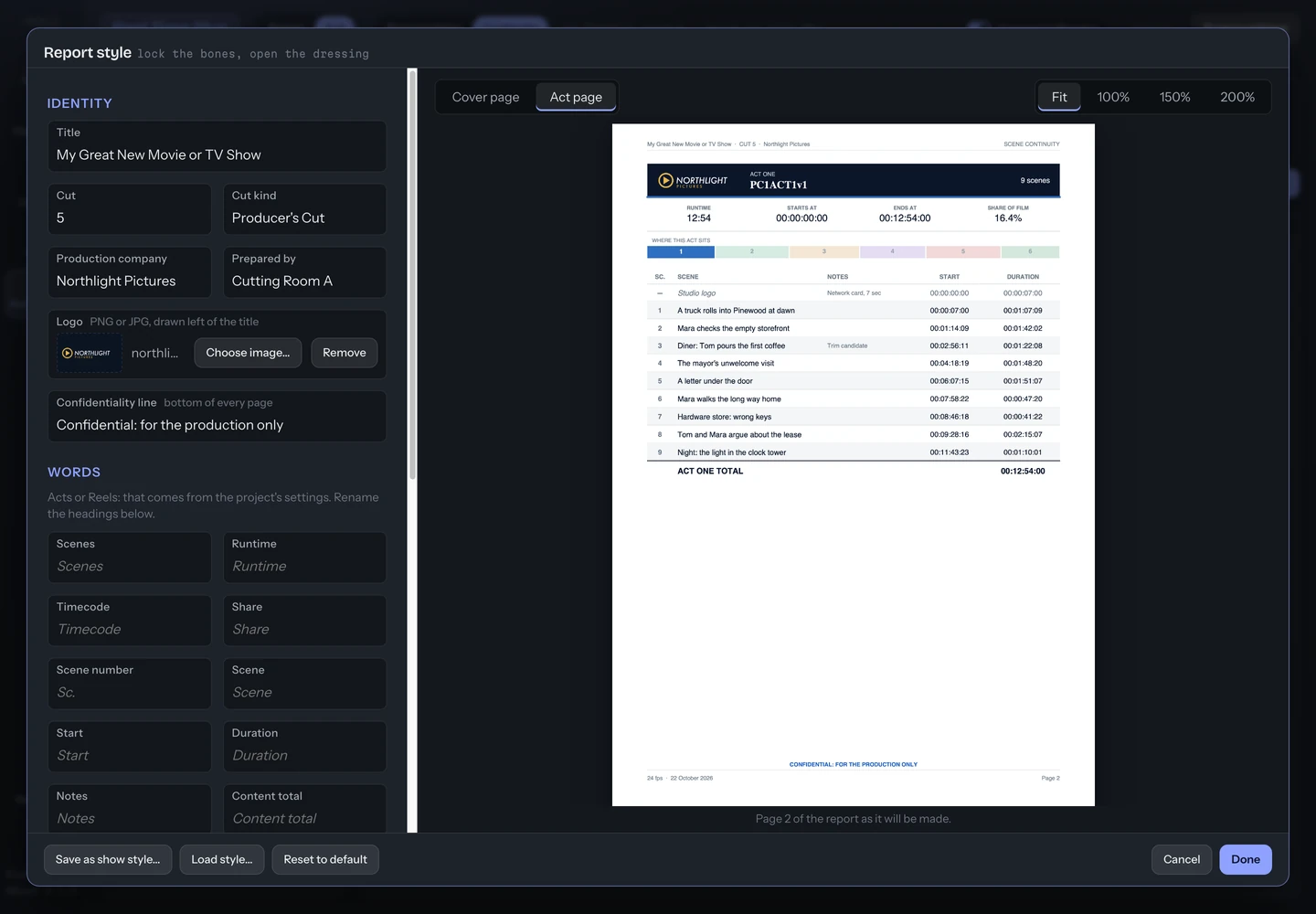Click the Start heading rename field
Screen dimensions: 1316x914
click(130, 747)
